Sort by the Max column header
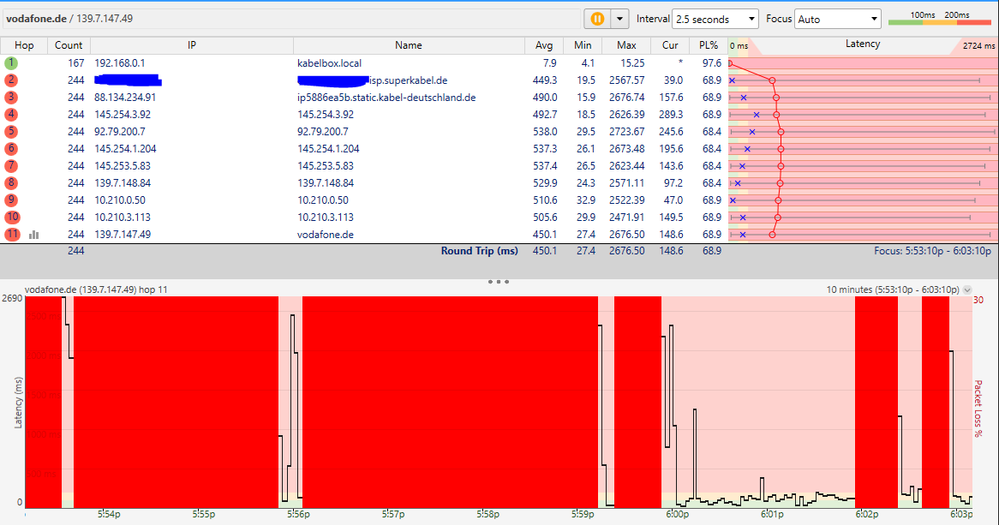The image size is (999, 525). click(x=626, y=45)
